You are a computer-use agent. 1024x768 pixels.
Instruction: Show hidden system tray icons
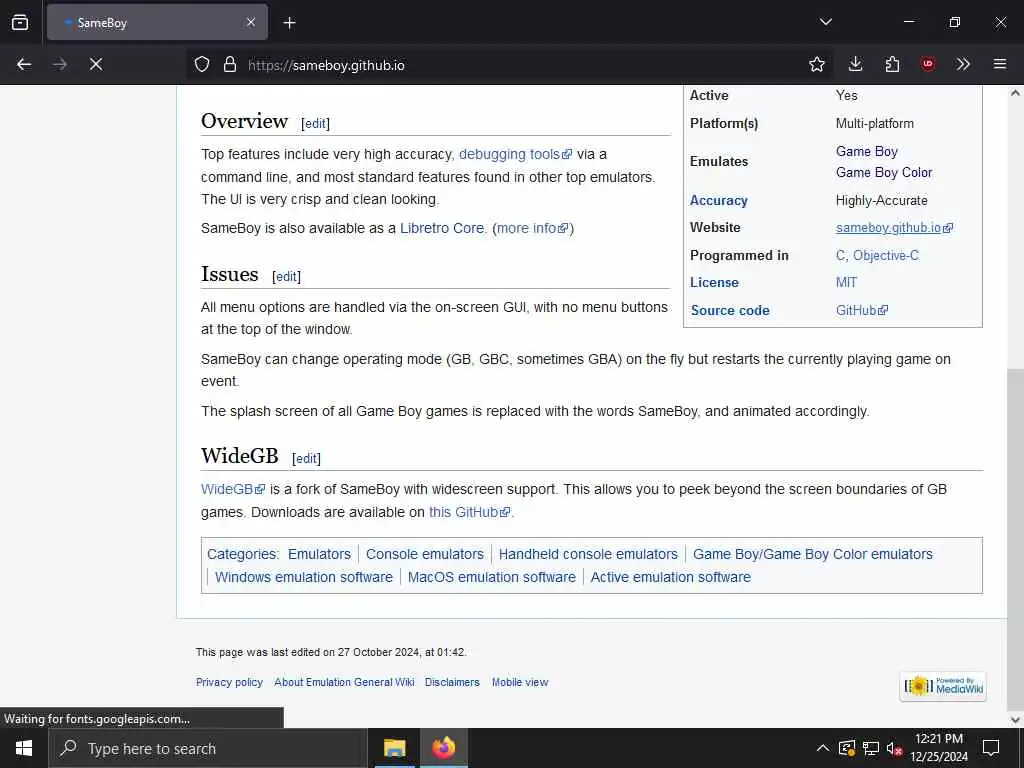click(823, 748)
